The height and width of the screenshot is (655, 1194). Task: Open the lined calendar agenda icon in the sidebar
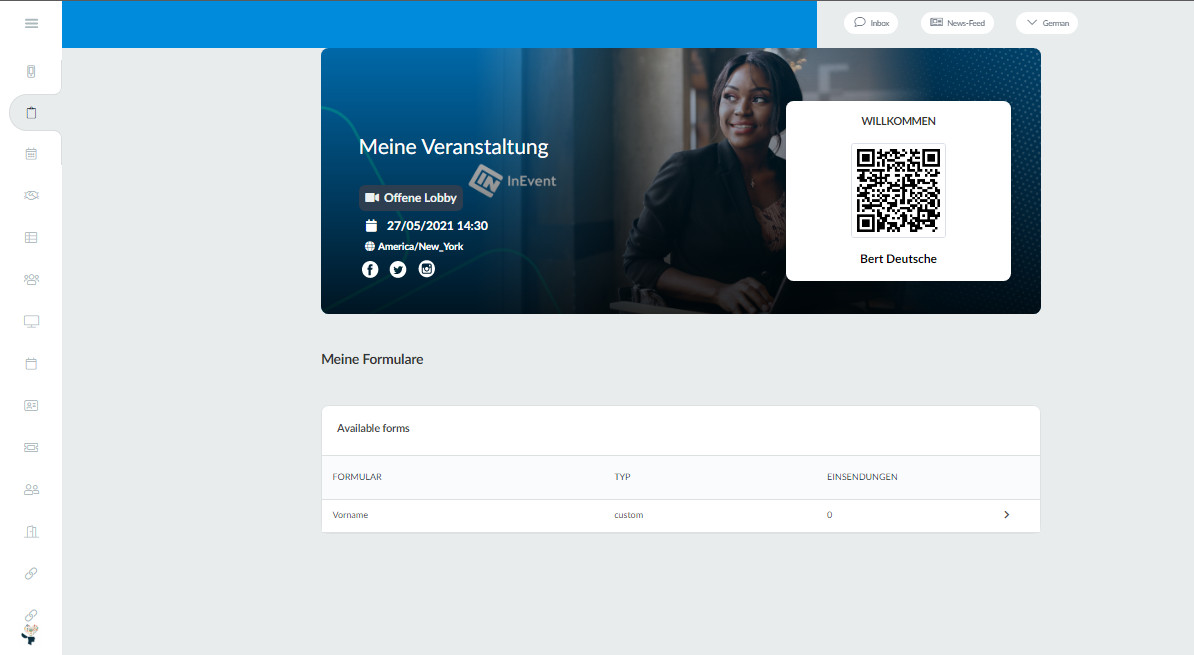point(31,154)
